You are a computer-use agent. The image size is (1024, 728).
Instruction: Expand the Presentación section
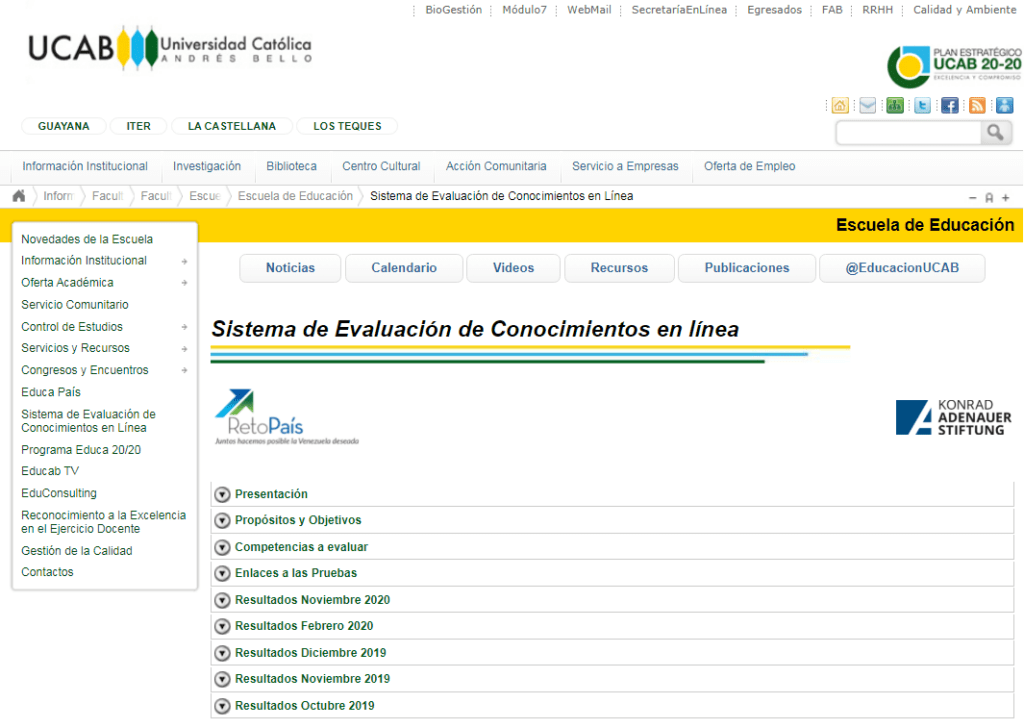tap(223, 494)
